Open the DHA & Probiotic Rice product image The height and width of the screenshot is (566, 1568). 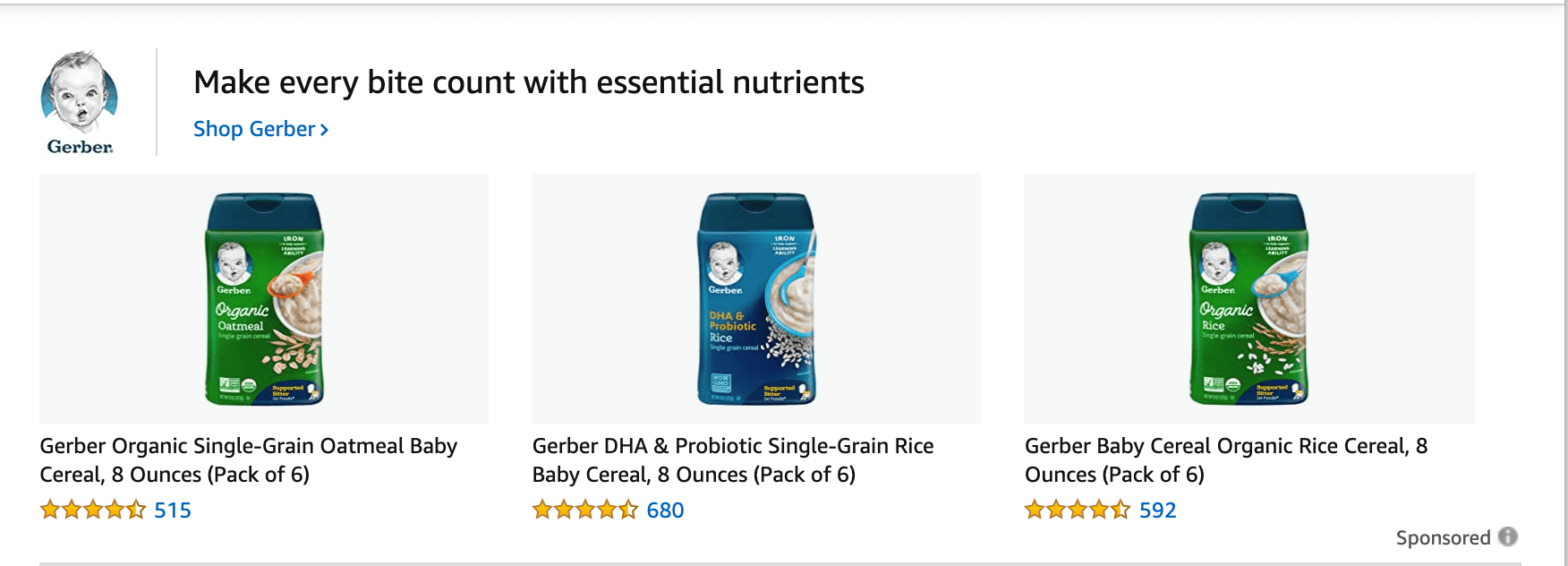pos(756,298)
